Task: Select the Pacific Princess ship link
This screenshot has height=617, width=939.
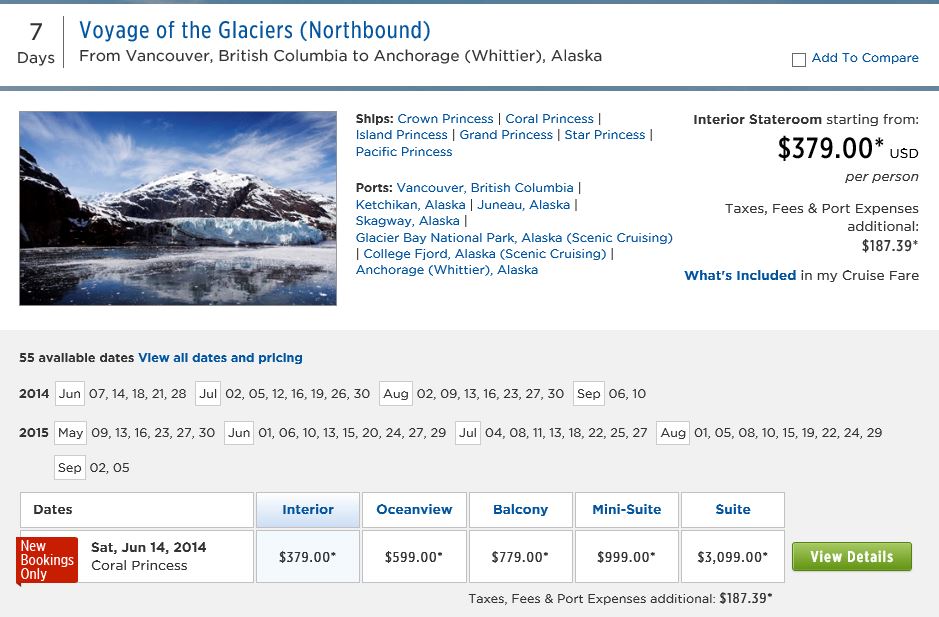Action: click(x=404, y=152)
